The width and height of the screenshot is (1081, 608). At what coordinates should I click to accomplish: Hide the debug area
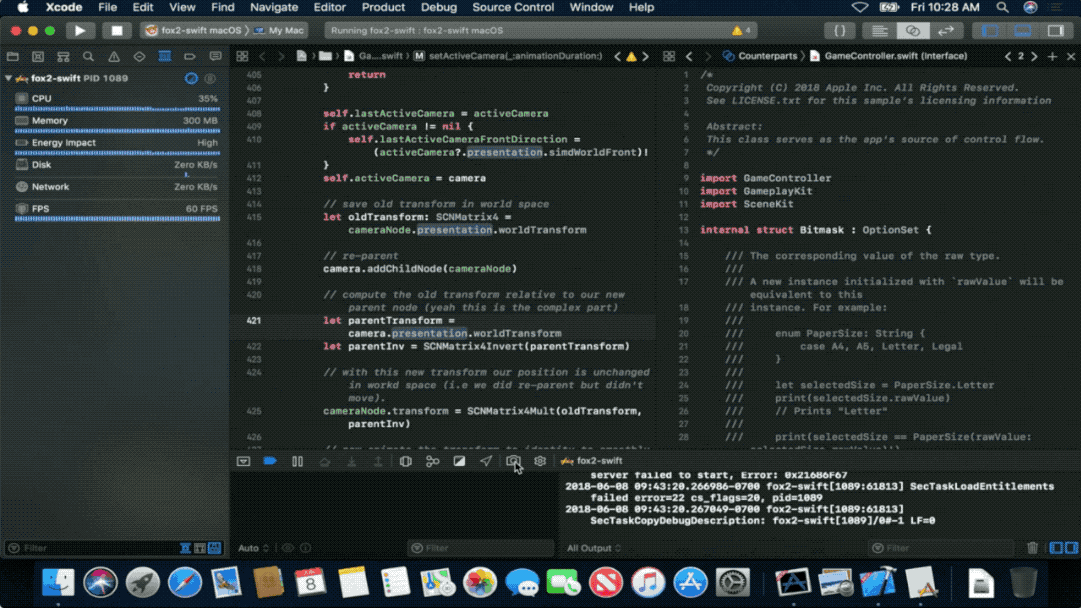coord(243,461)
